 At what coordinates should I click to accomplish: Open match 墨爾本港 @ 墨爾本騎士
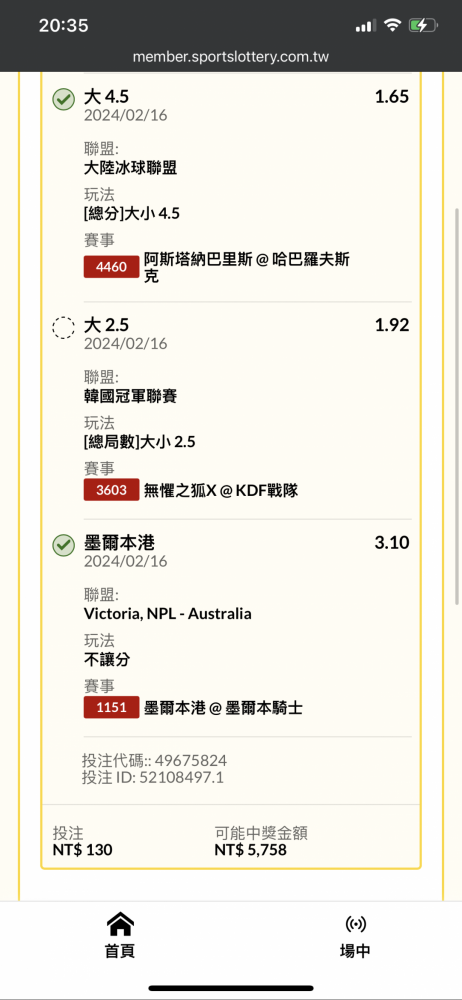tap(223, 707)
